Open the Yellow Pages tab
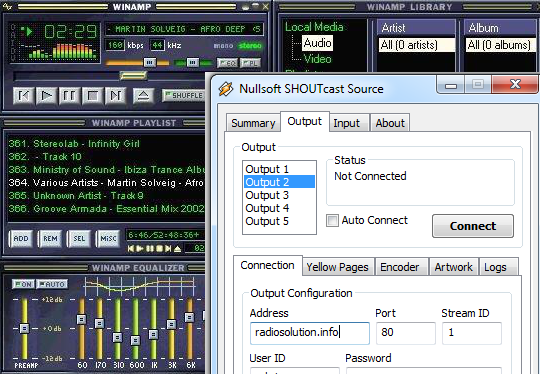Viewport: 540px width, 374px height. [x=338, y=267]
